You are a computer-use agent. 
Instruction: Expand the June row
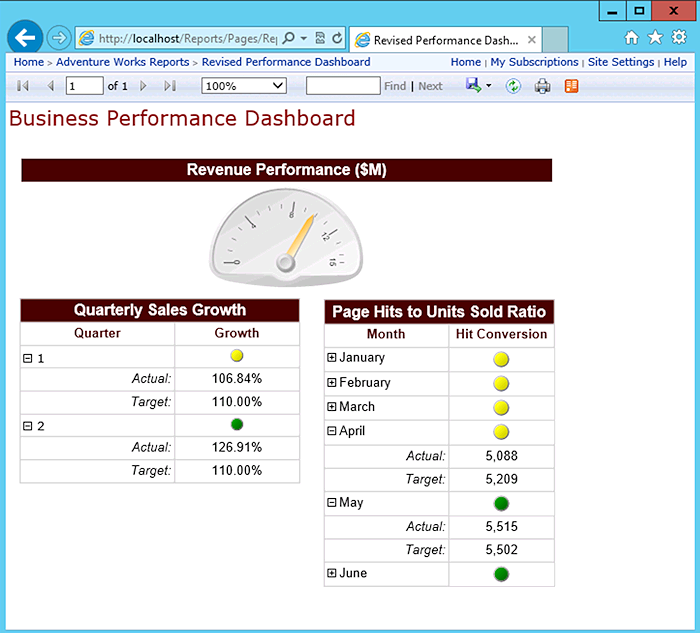tap(331, 573)
